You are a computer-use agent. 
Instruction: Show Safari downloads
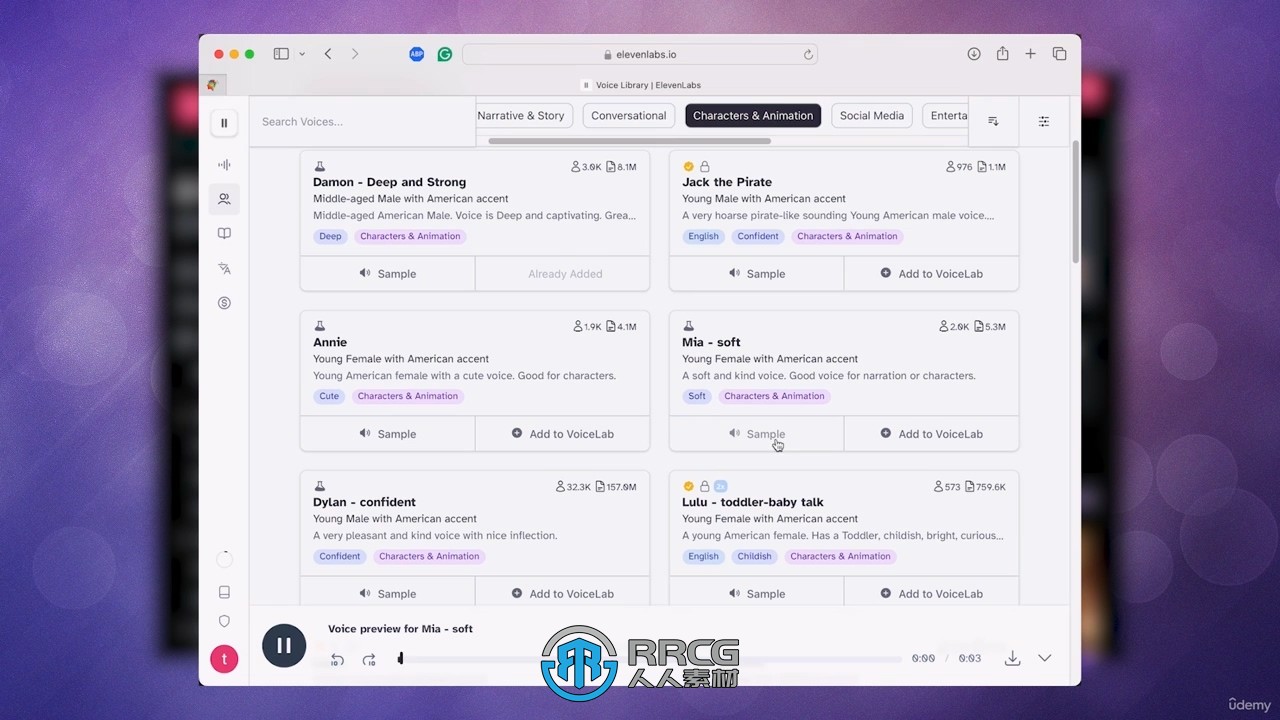pyautogui.click(x=974, y=54)
